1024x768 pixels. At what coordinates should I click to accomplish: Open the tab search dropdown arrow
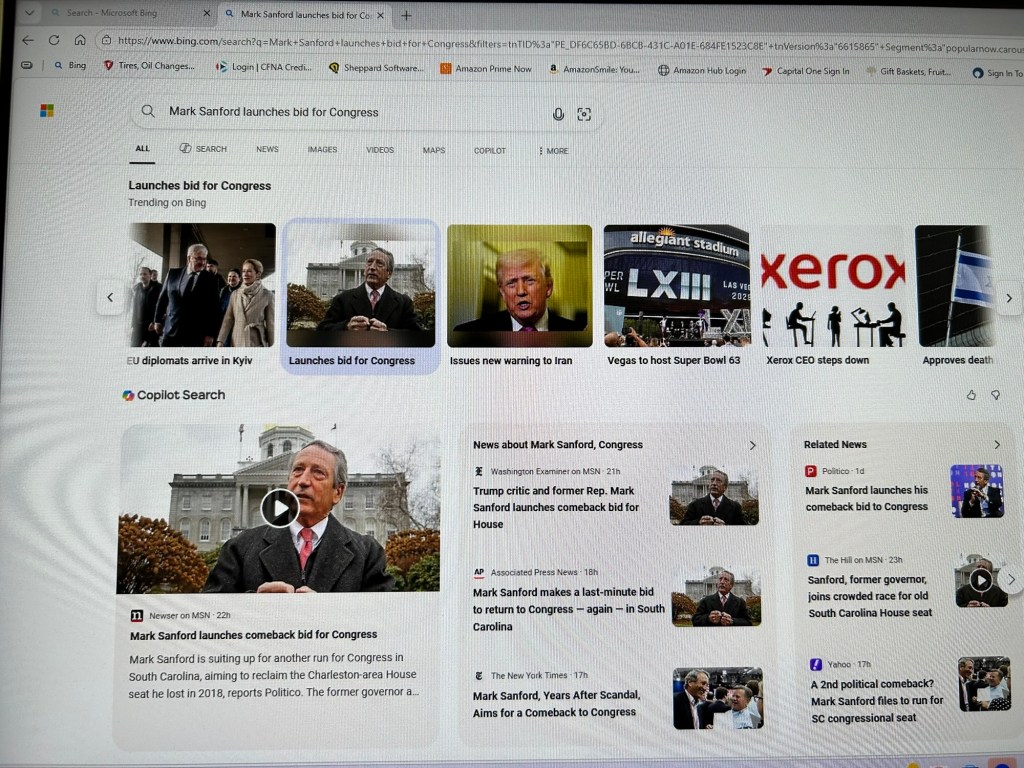[x=28, y=14]
